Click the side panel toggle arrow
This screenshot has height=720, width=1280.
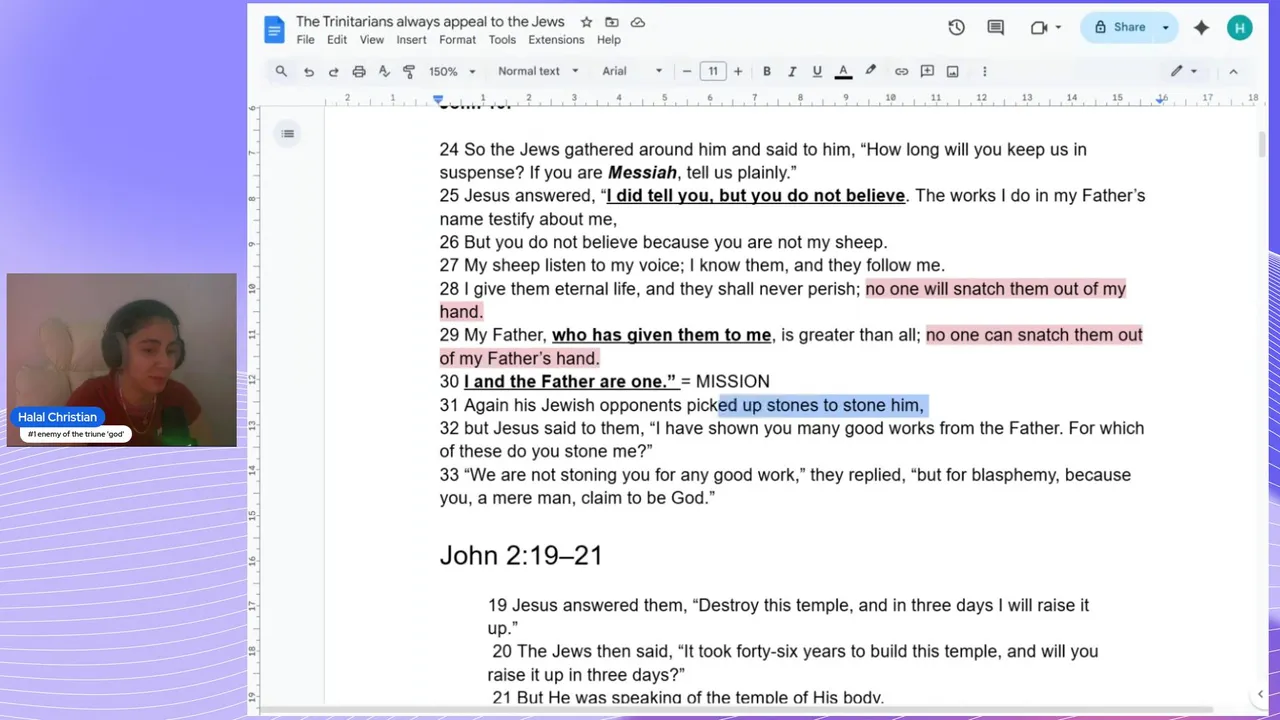tap(1260, 694)
